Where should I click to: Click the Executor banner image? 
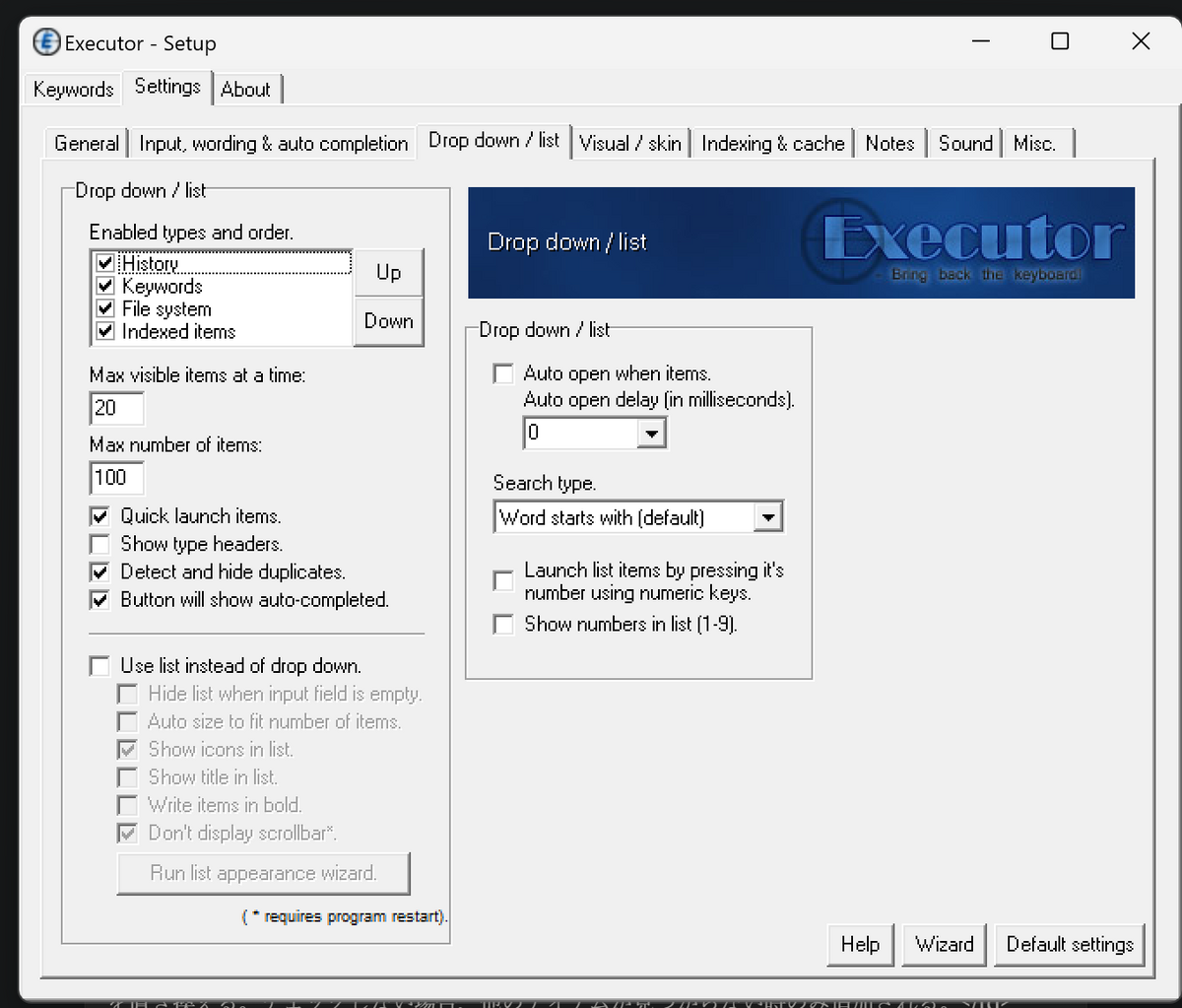801,242
